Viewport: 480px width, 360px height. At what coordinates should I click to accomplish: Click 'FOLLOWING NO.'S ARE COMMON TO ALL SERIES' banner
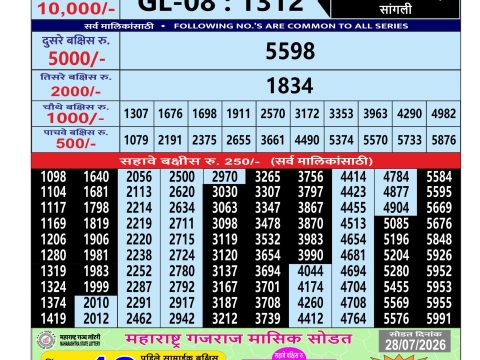click(291, 26)
